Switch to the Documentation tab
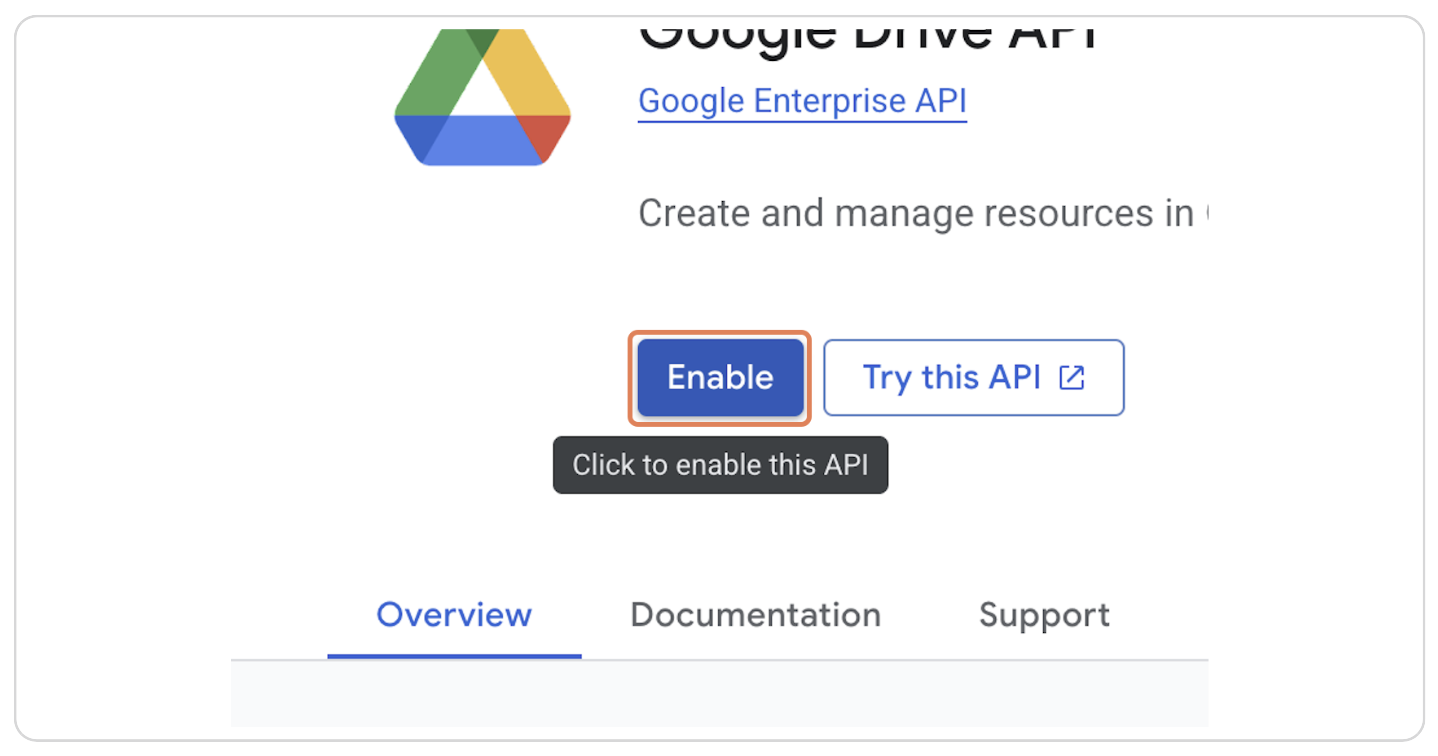The width and height of the screenshot is (1438, 756). [755, 615]
